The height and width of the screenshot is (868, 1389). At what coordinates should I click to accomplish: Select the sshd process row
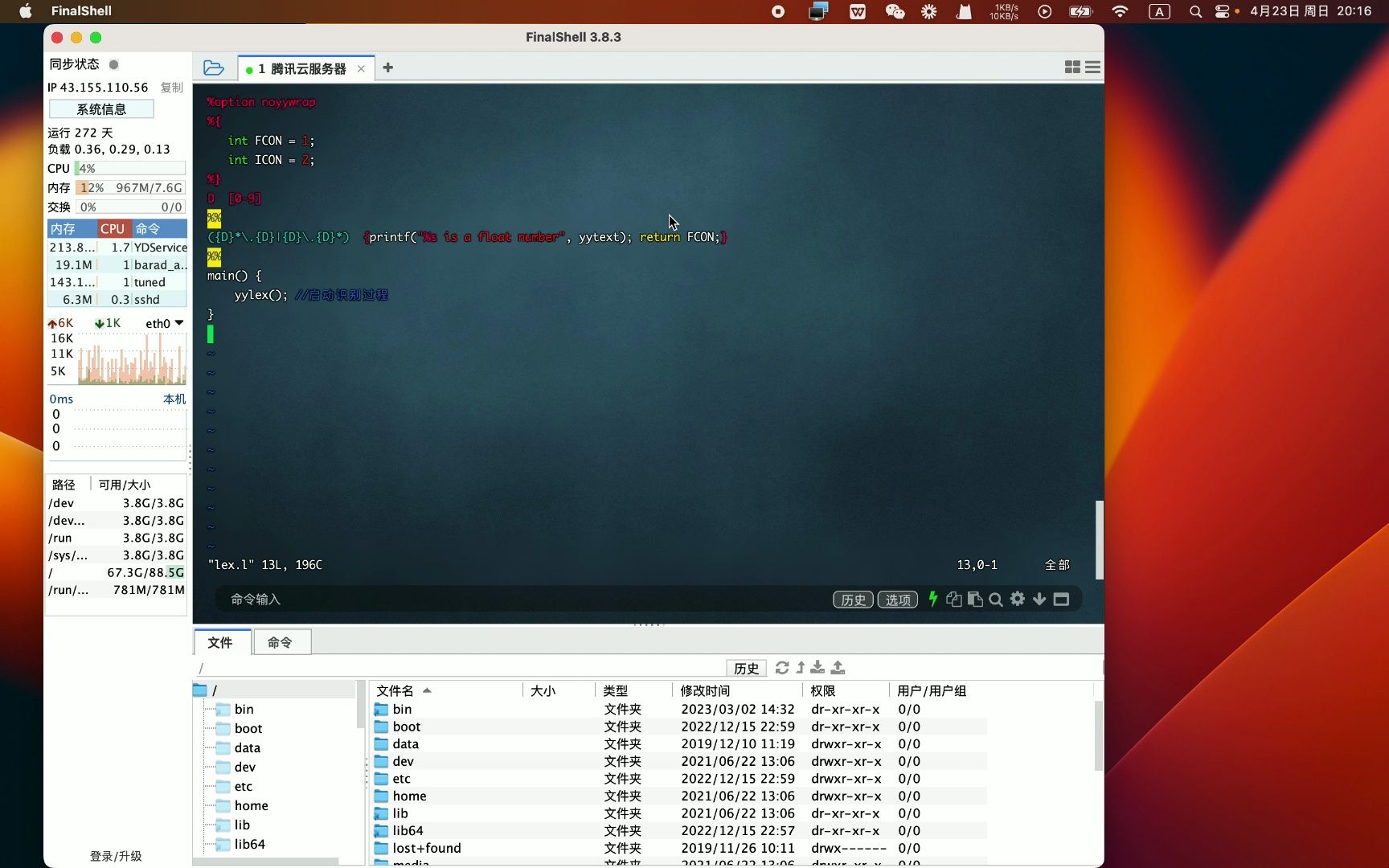(x=117, y=300)
